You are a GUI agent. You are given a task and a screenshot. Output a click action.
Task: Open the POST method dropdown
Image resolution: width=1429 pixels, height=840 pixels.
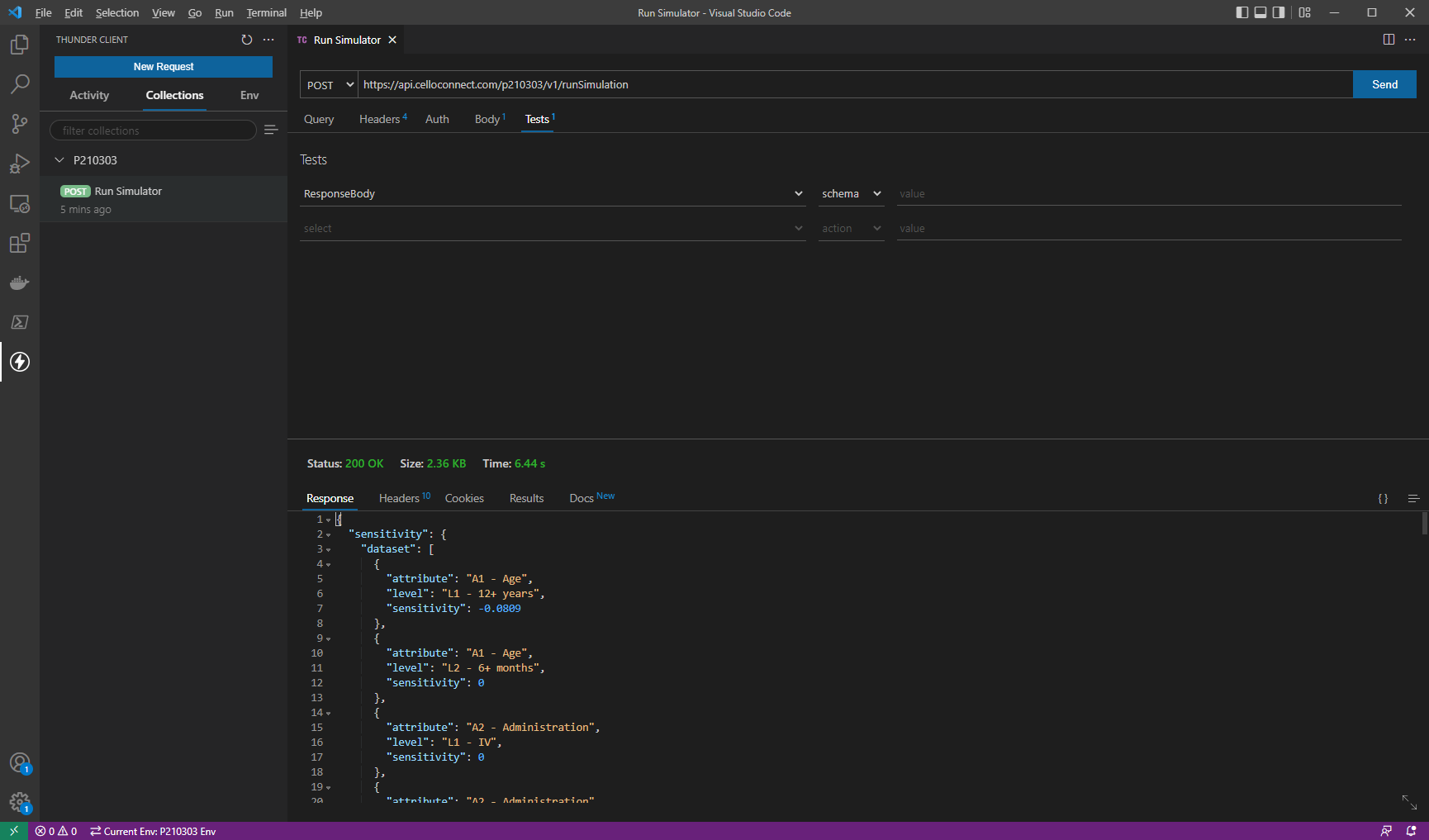coord(328,84)
